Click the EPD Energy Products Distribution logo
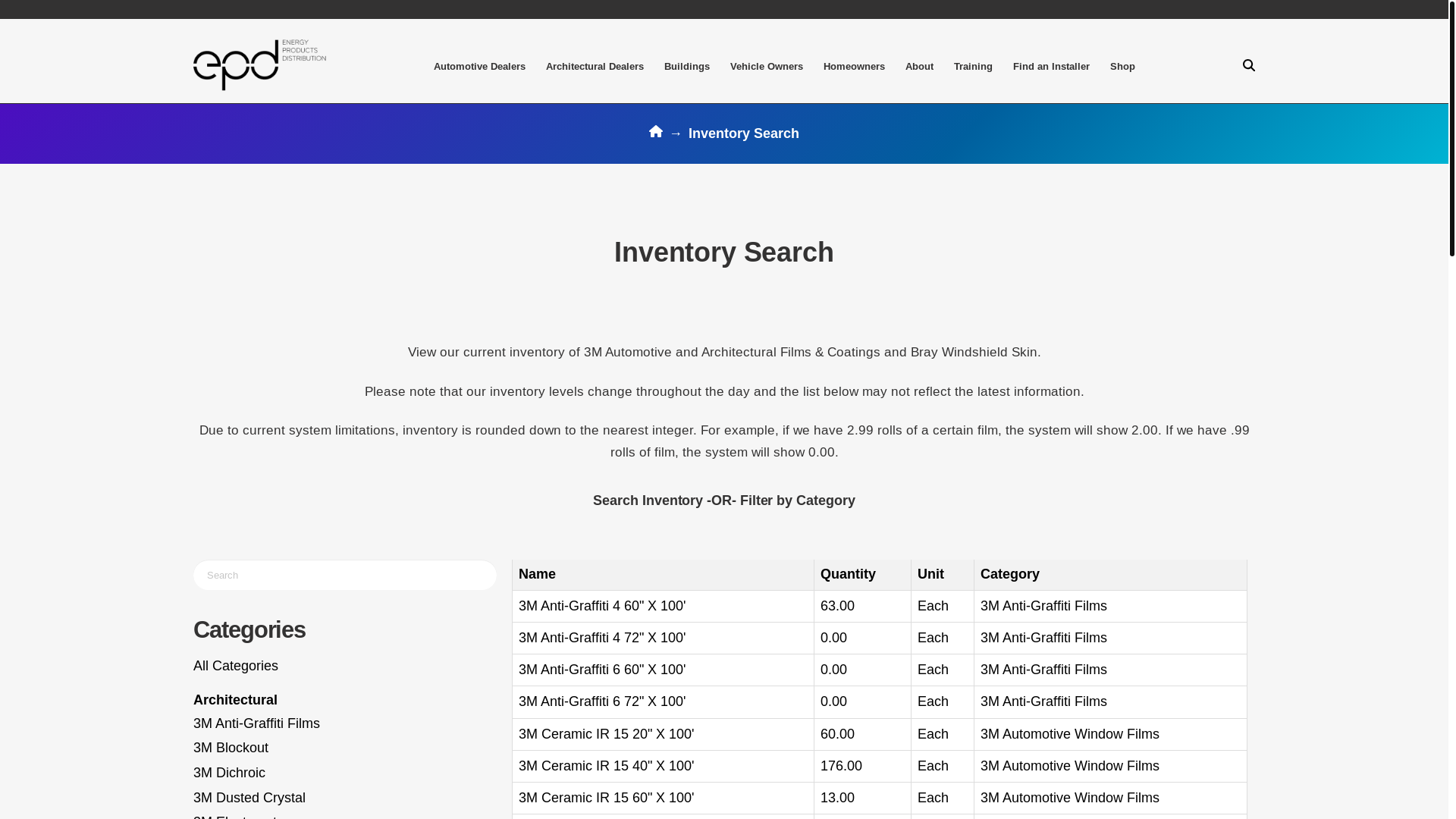This screenshot has height=819, width=1456. [259, 64]
